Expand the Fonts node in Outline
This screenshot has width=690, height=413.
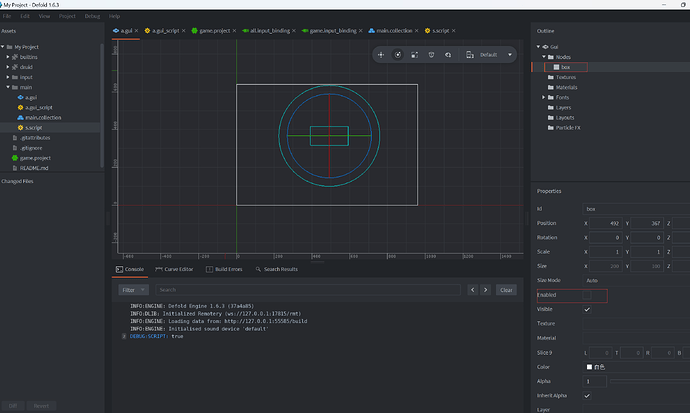(x=543, y=97)
